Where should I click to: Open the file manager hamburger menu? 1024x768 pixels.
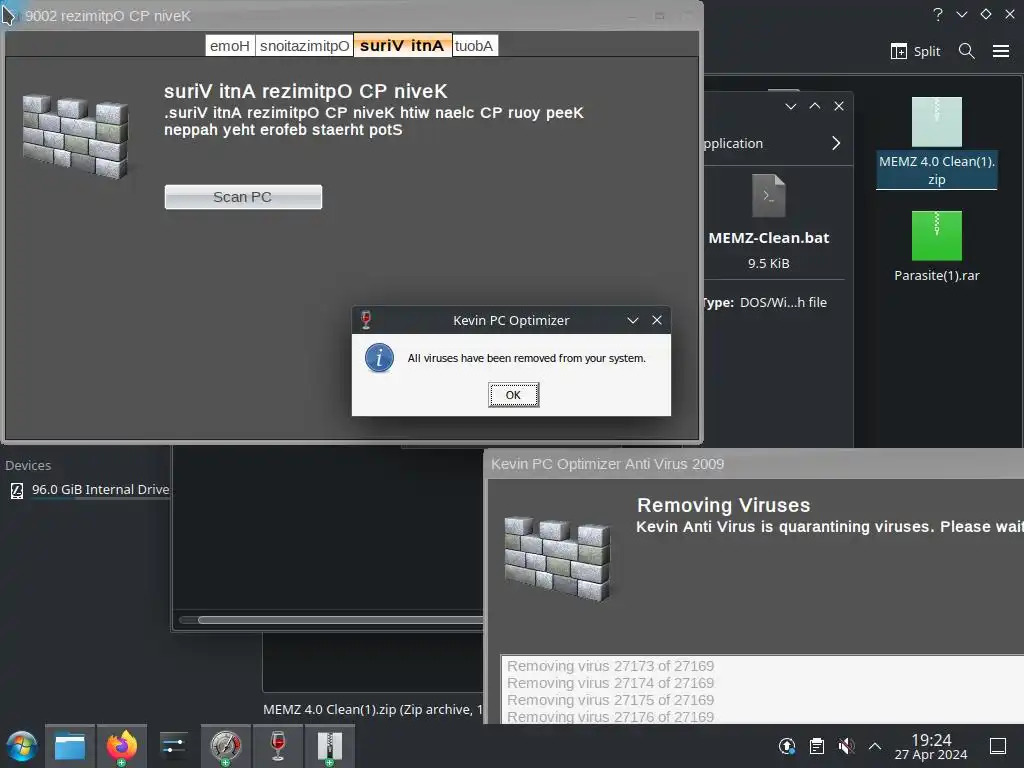(1001, 51)
